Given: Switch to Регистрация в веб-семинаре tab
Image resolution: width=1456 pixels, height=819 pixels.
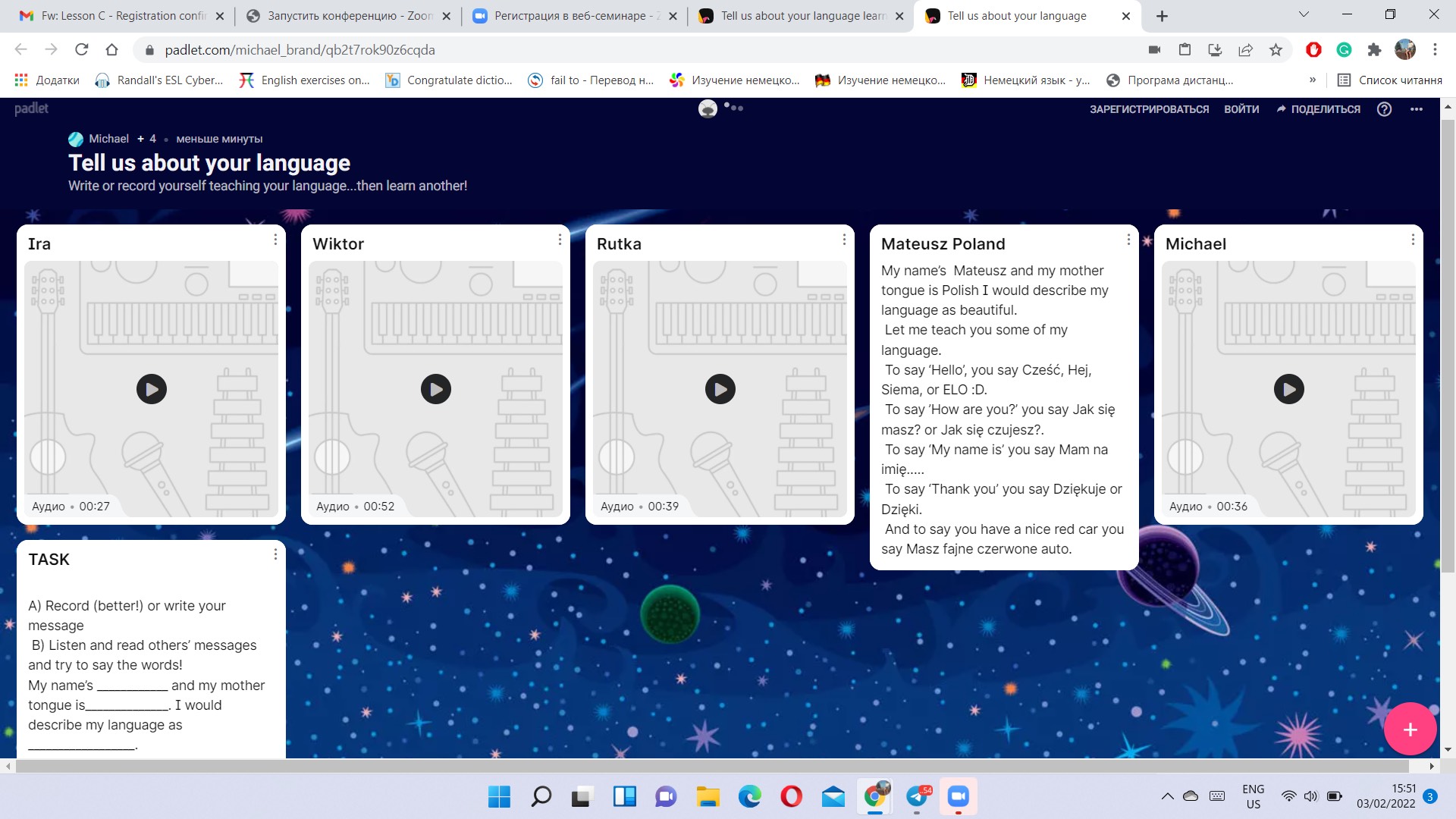Looking at the screenshot, I should 569,16.
